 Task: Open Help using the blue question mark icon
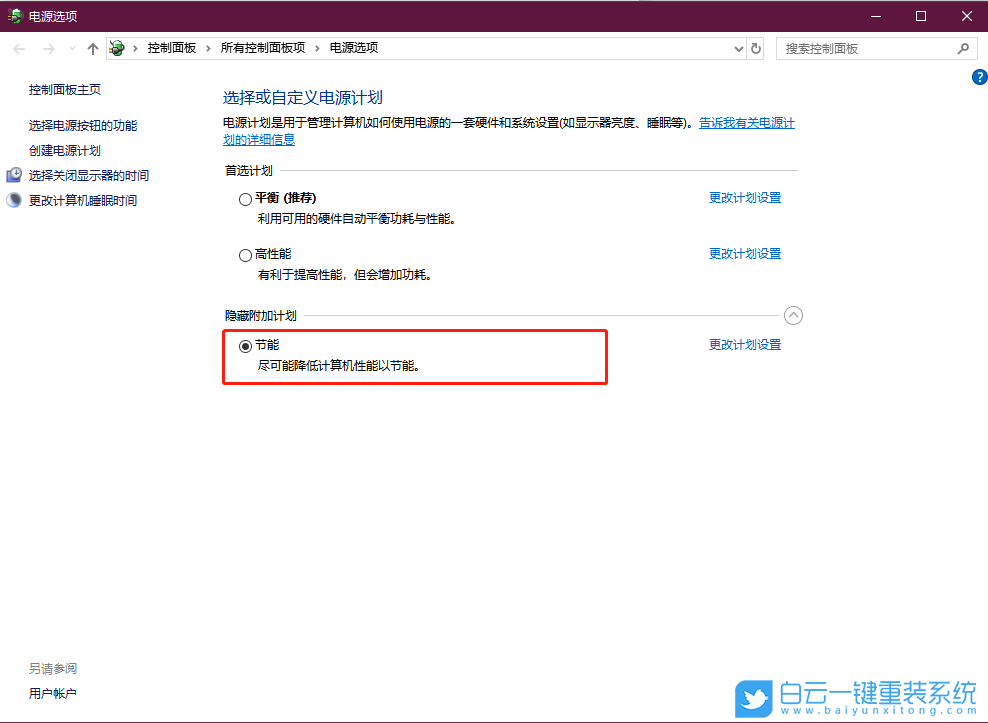[979, 77]
